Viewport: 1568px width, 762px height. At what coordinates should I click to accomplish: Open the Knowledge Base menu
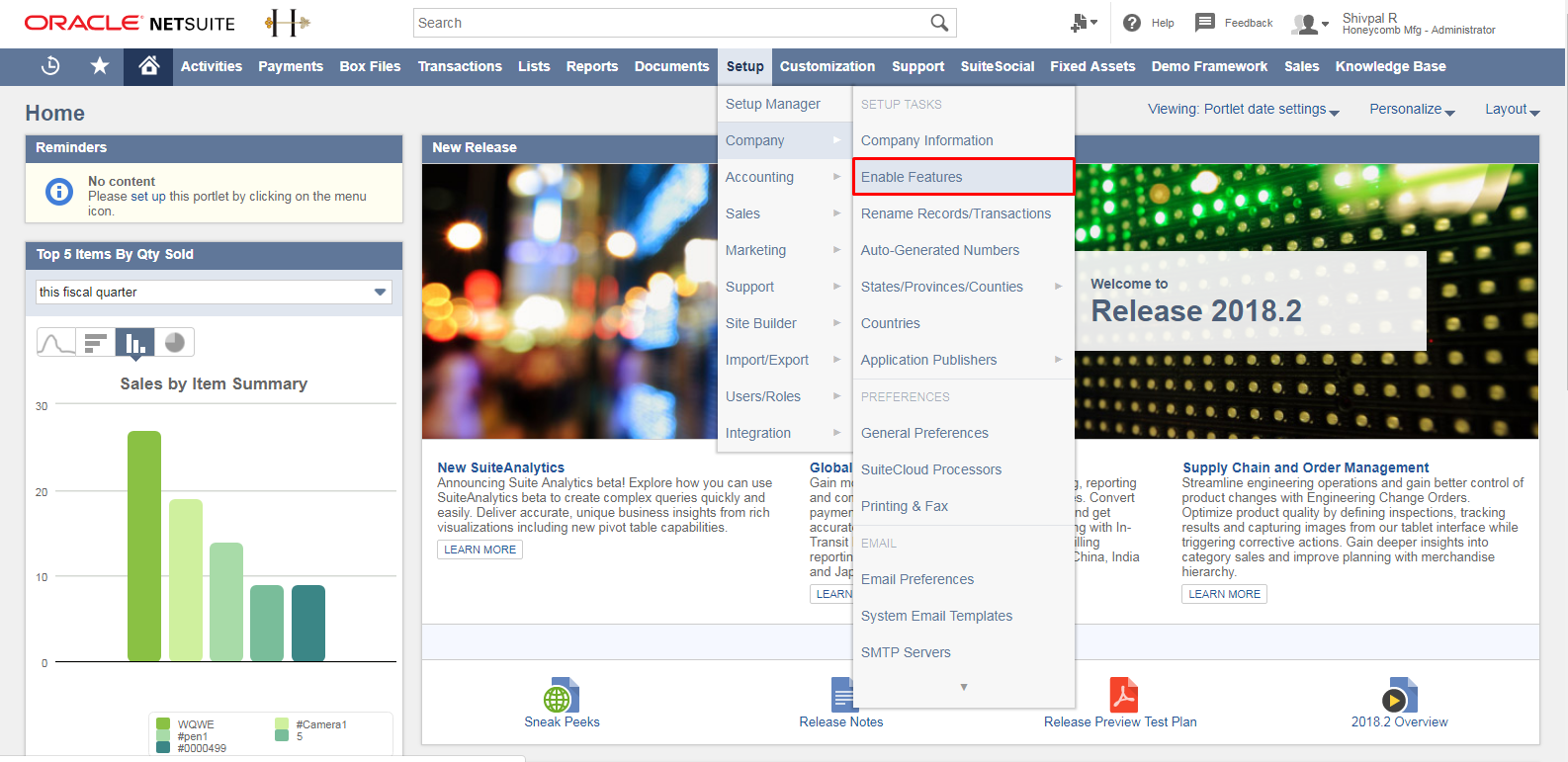pos(1390,66)
